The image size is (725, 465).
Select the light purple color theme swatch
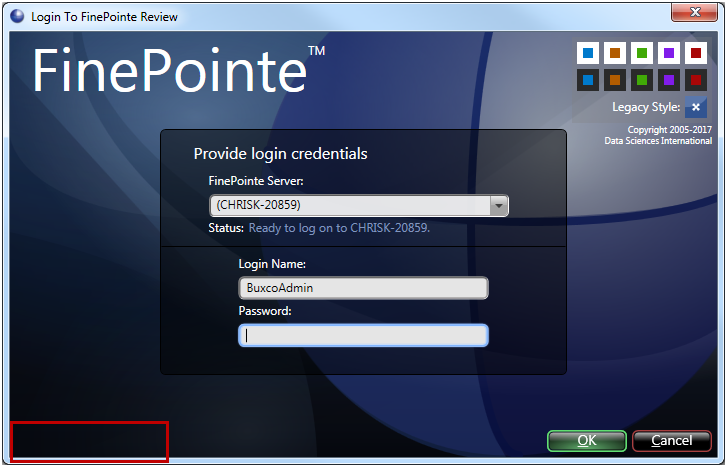tap(669, 53)
